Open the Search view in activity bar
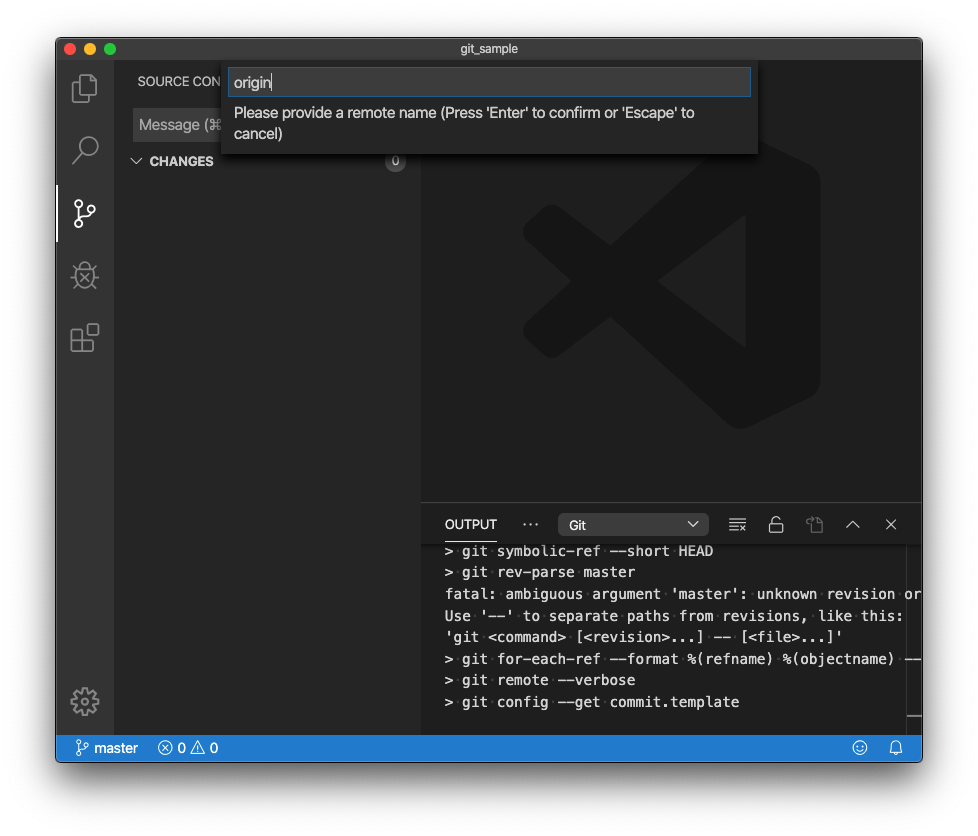Viewport: 978px width, 836px height. coord(85,150)
